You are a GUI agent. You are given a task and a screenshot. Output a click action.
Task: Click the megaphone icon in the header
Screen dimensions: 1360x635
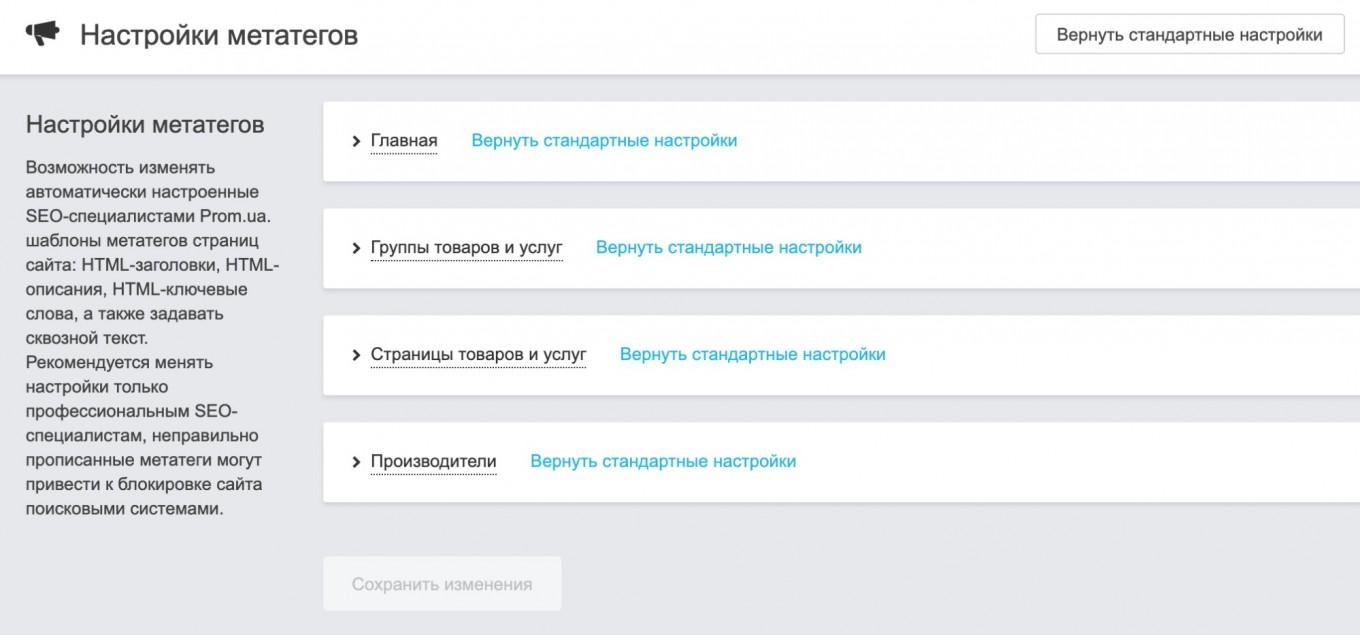point(43,35)
